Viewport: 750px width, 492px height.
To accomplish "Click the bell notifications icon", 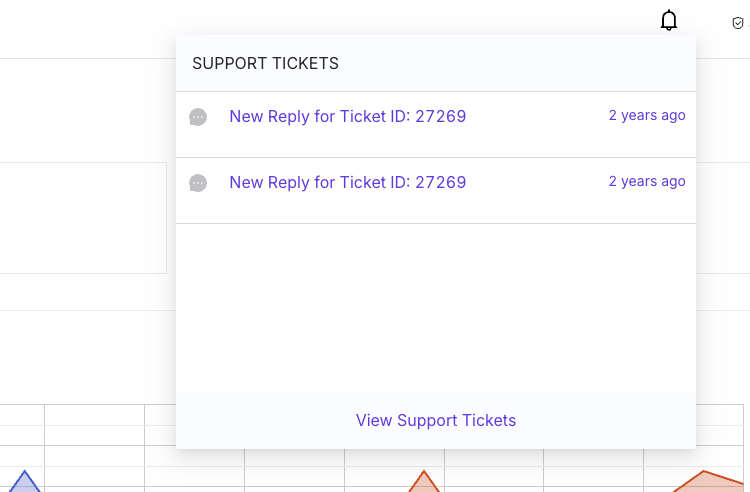I will coord(669,20).
